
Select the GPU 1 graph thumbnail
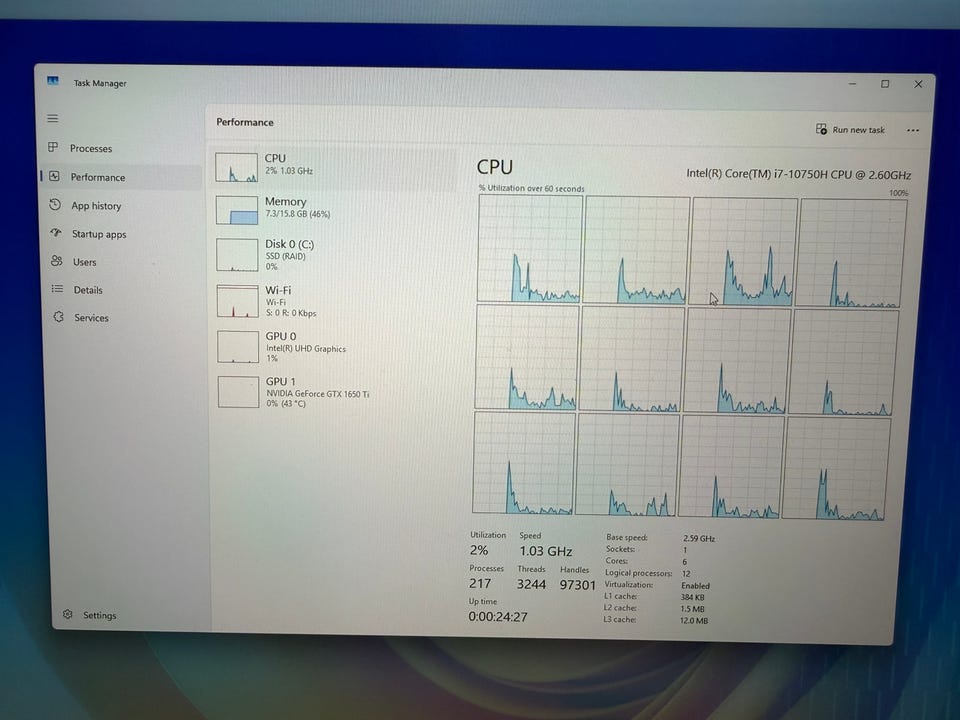239,392
